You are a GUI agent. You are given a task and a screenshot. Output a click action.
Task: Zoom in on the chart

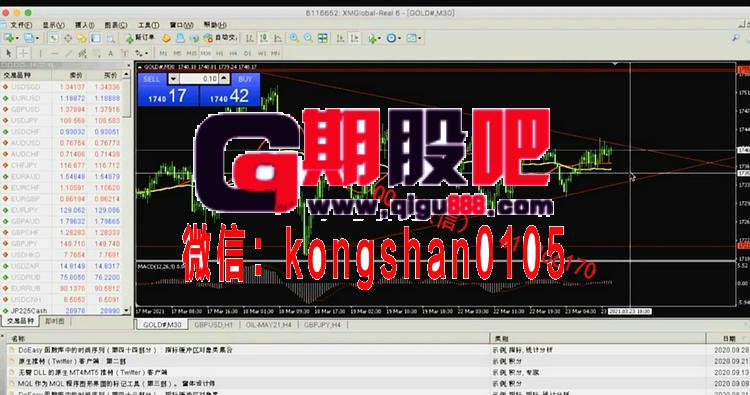[x=294, y=38]
